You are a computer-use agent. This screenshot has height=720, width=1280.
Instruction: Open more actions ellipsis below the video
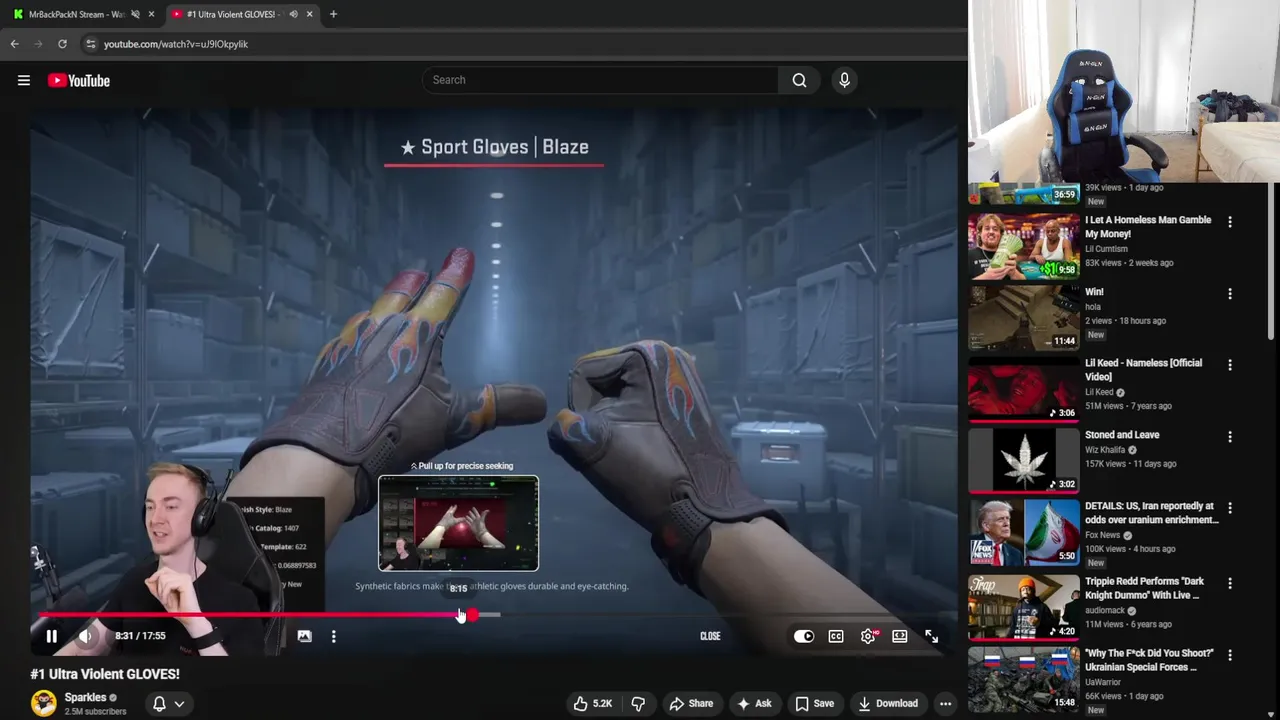tap(945, 703)
